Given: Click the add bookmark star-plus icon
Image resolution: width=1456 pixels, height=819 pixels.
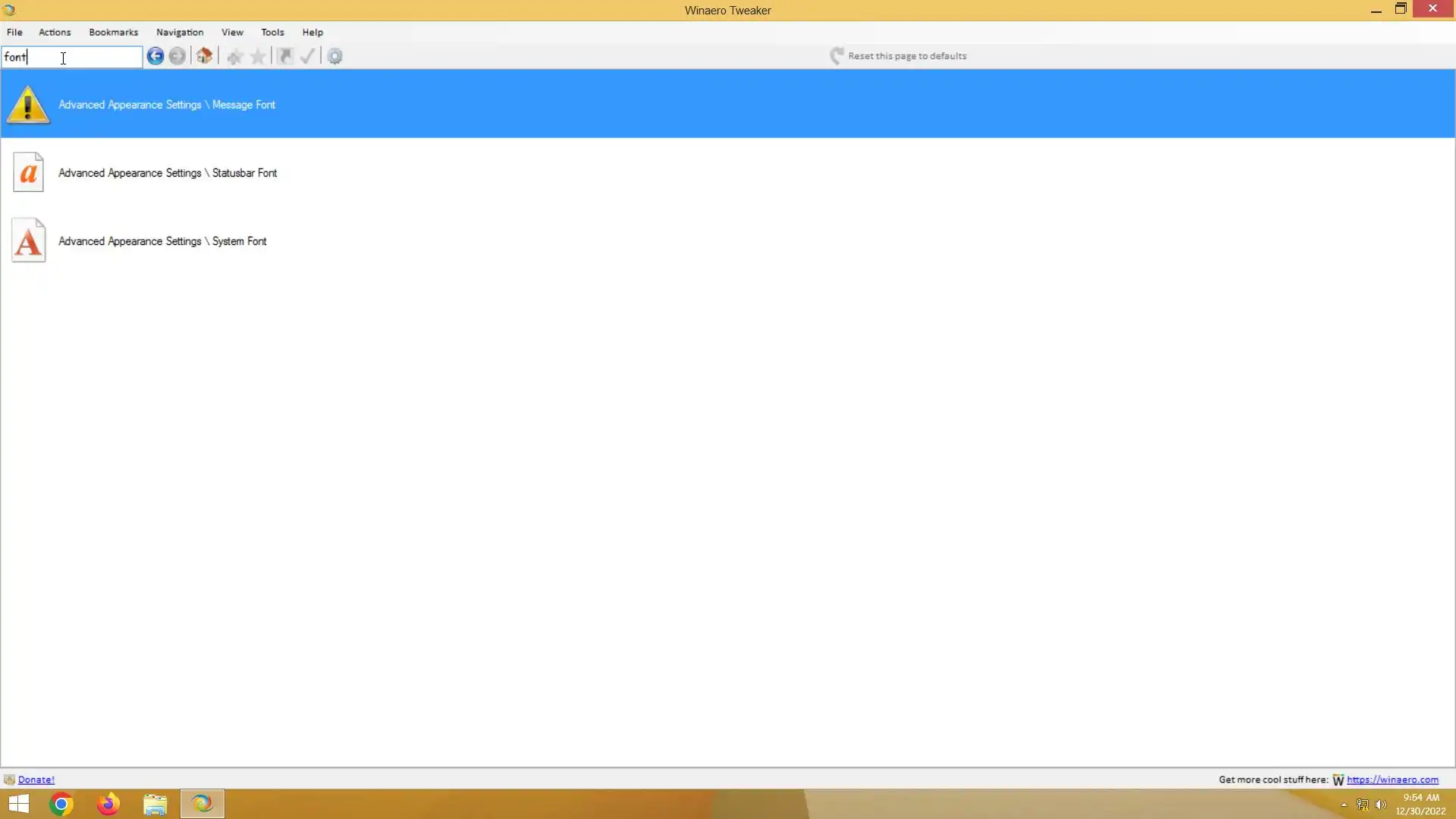Looking at the screenshot, I should pos(234,56).
